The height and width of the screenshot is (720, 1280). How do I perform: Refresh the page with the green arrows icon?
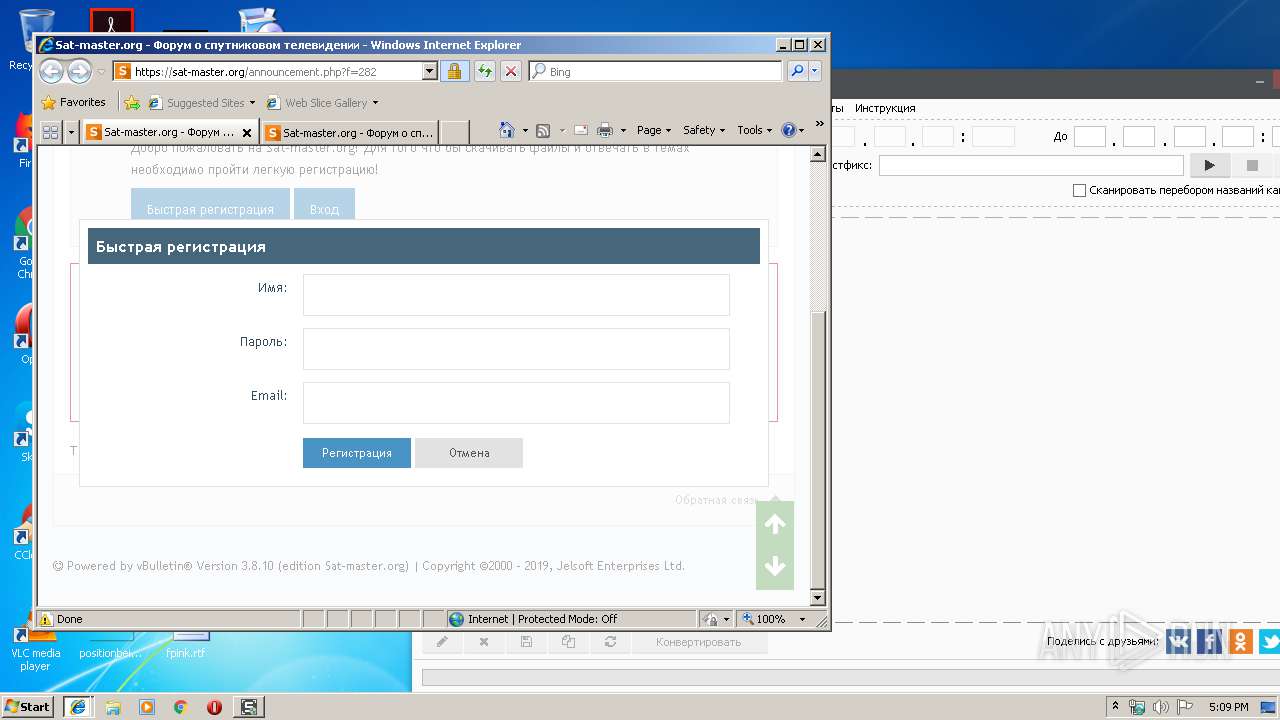[484, 71]
